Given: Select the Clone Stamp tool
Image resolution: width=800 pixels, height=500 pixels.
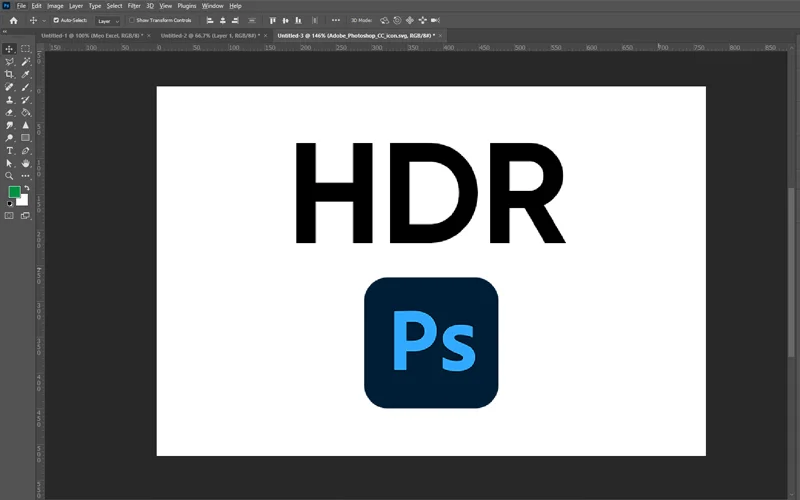Looking at the screenshot, I should pos(9,100).
